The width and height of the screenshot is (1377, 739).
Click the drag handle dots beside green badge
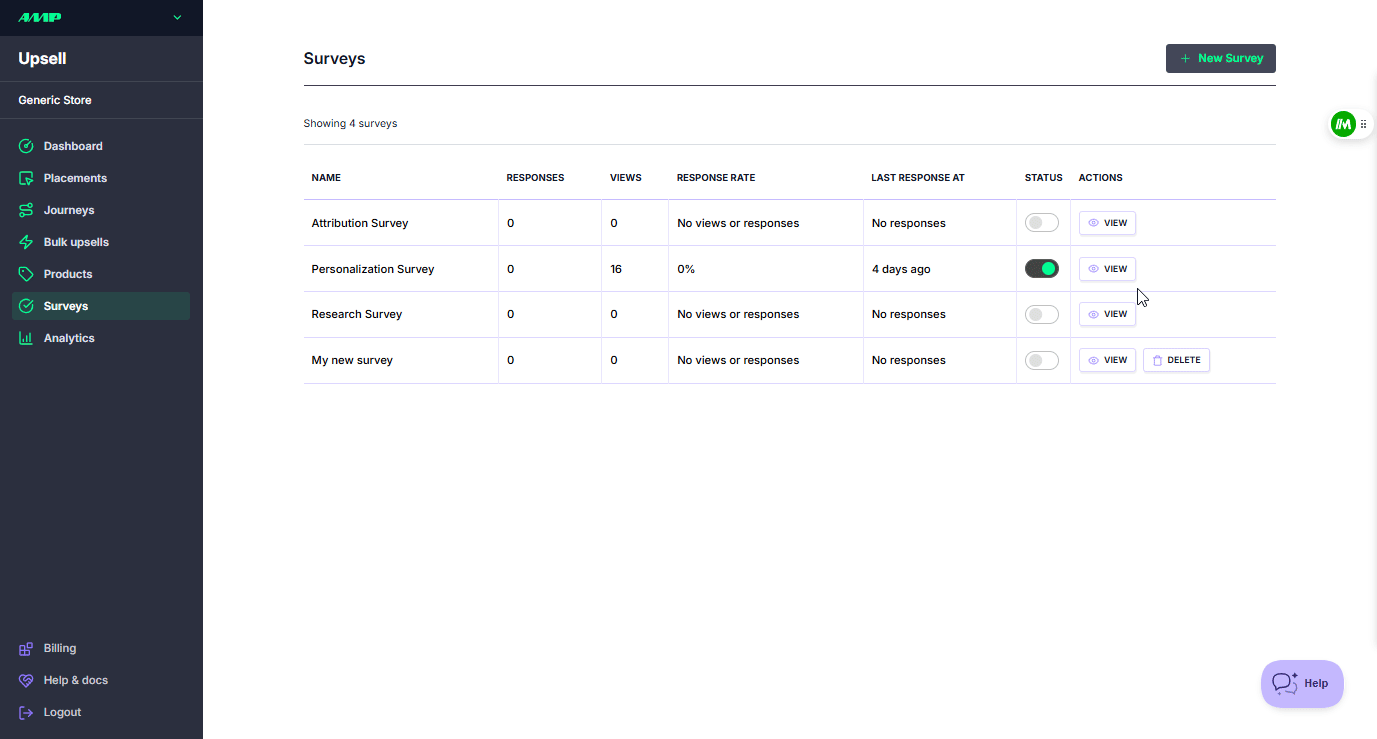pyautogui.click(x=1364, y=124)
